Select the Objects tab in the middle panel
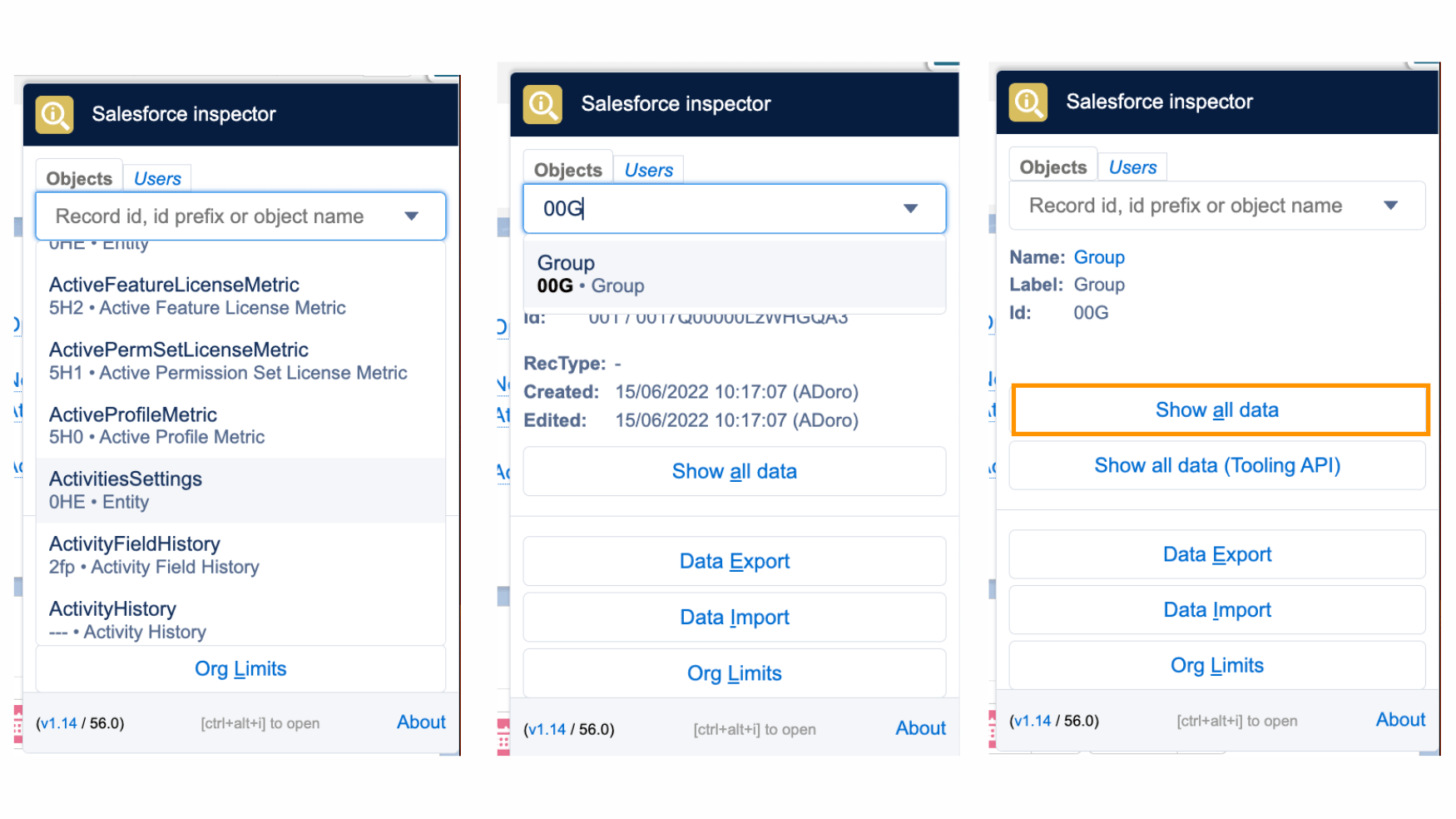This screenshot has height=819, width=1456. [x=567, y=169]
